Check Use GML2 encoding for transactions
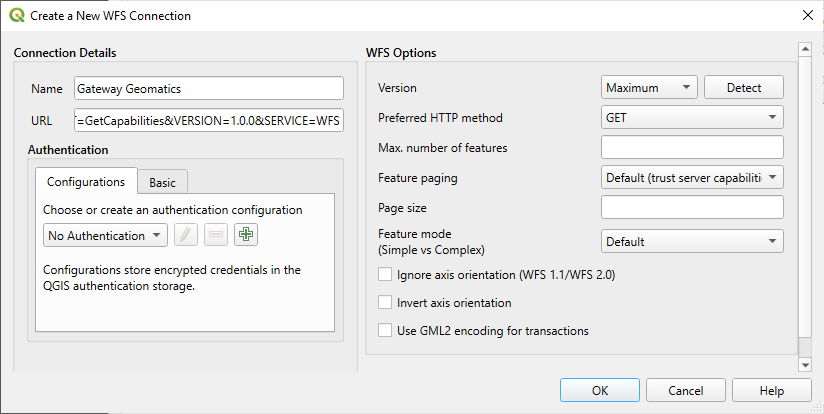Viewport: 824px width, 414px height. [385, 330]
